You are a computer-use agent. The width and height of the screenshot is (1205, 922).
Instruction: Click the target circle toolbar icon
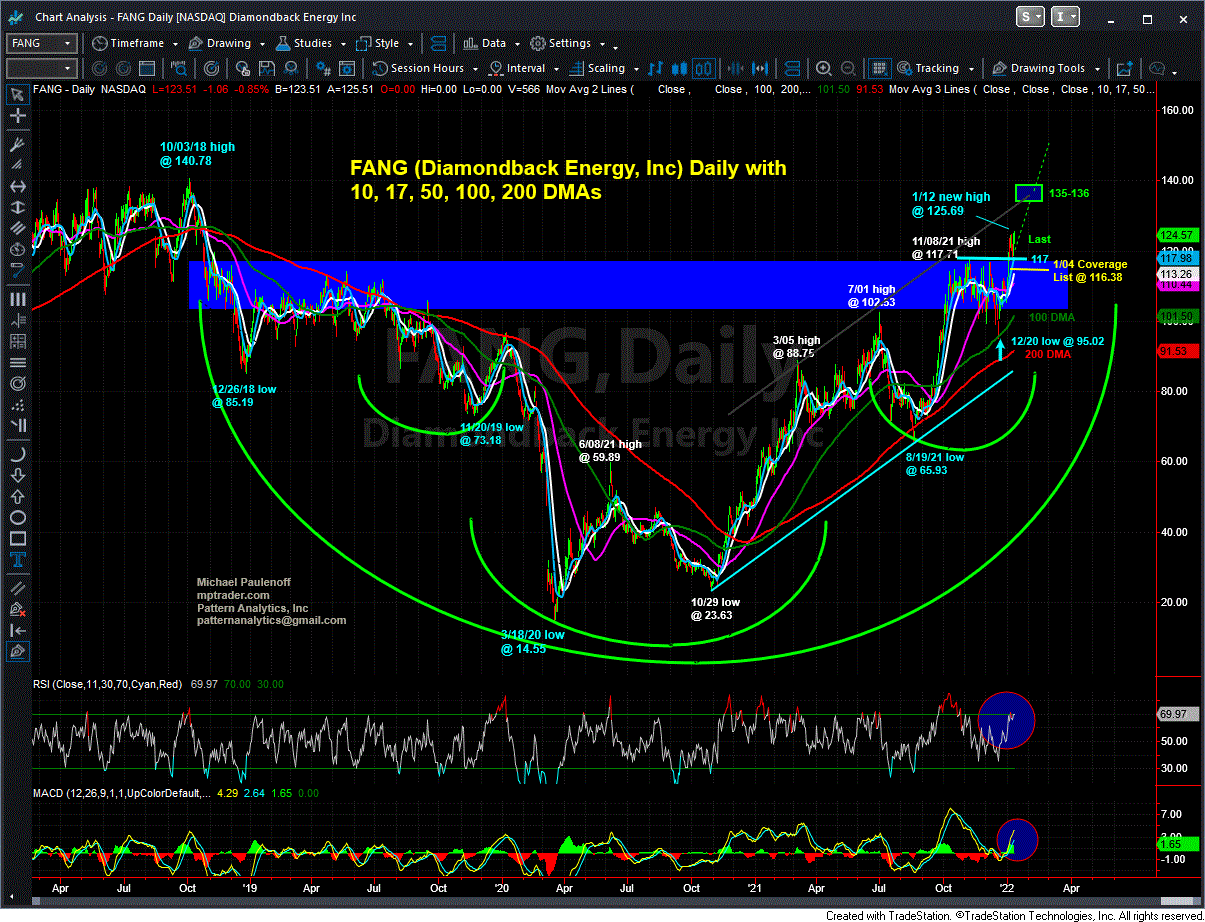click(211, 68)
